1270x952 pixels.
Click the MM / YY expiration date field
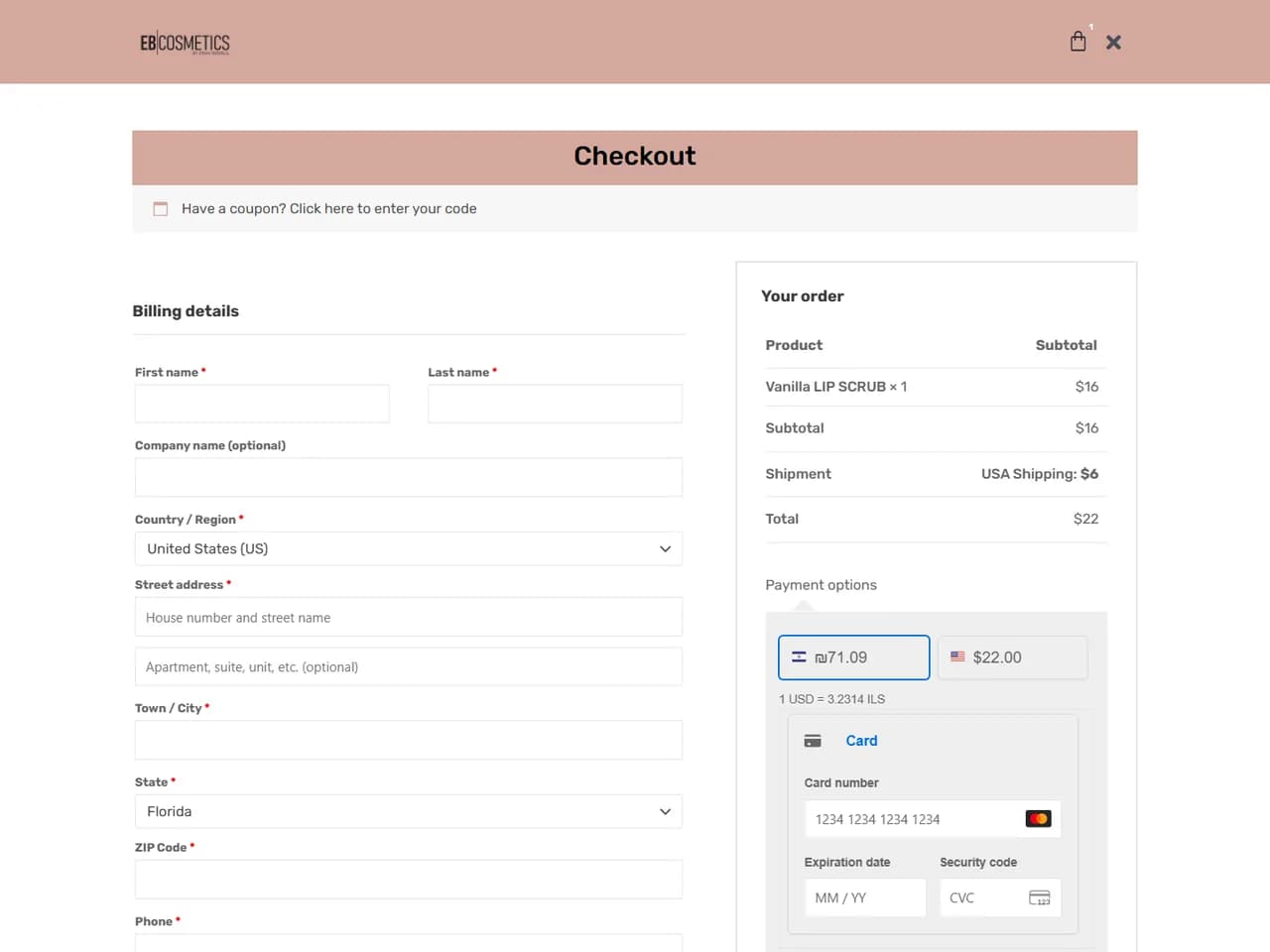coord(865,897)
